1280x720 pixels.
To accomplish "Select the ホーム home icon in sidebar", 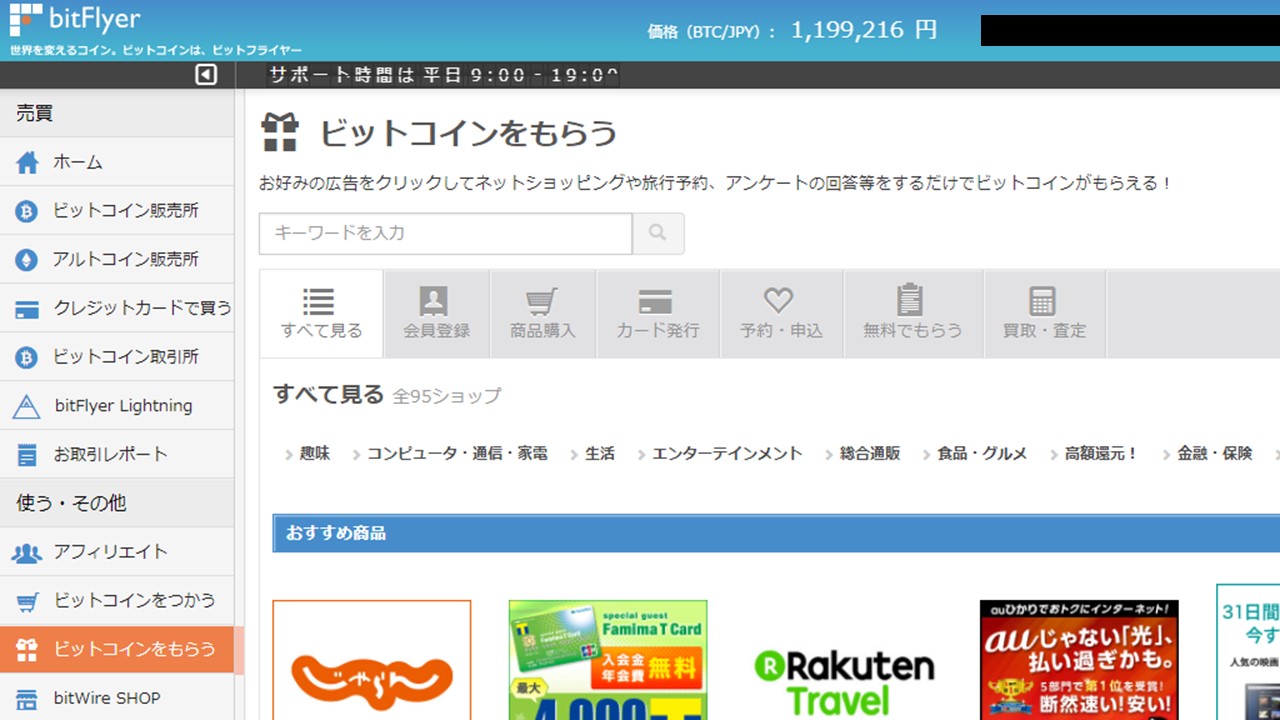I will (29, 162).
